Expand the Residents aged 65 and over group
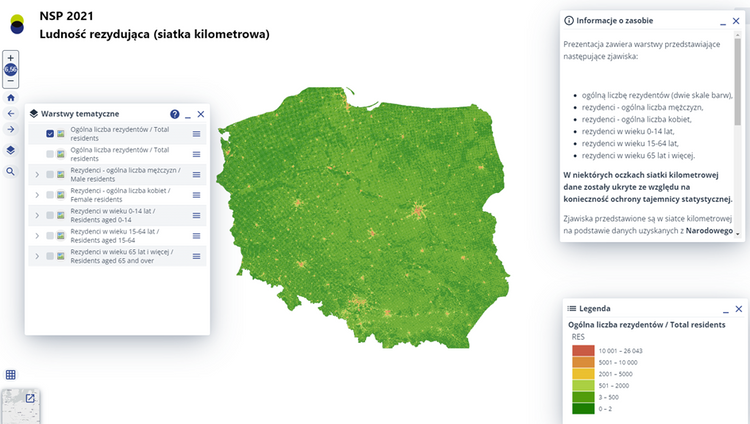The width and height of the screenshot is (750, 424). (37, 257)
